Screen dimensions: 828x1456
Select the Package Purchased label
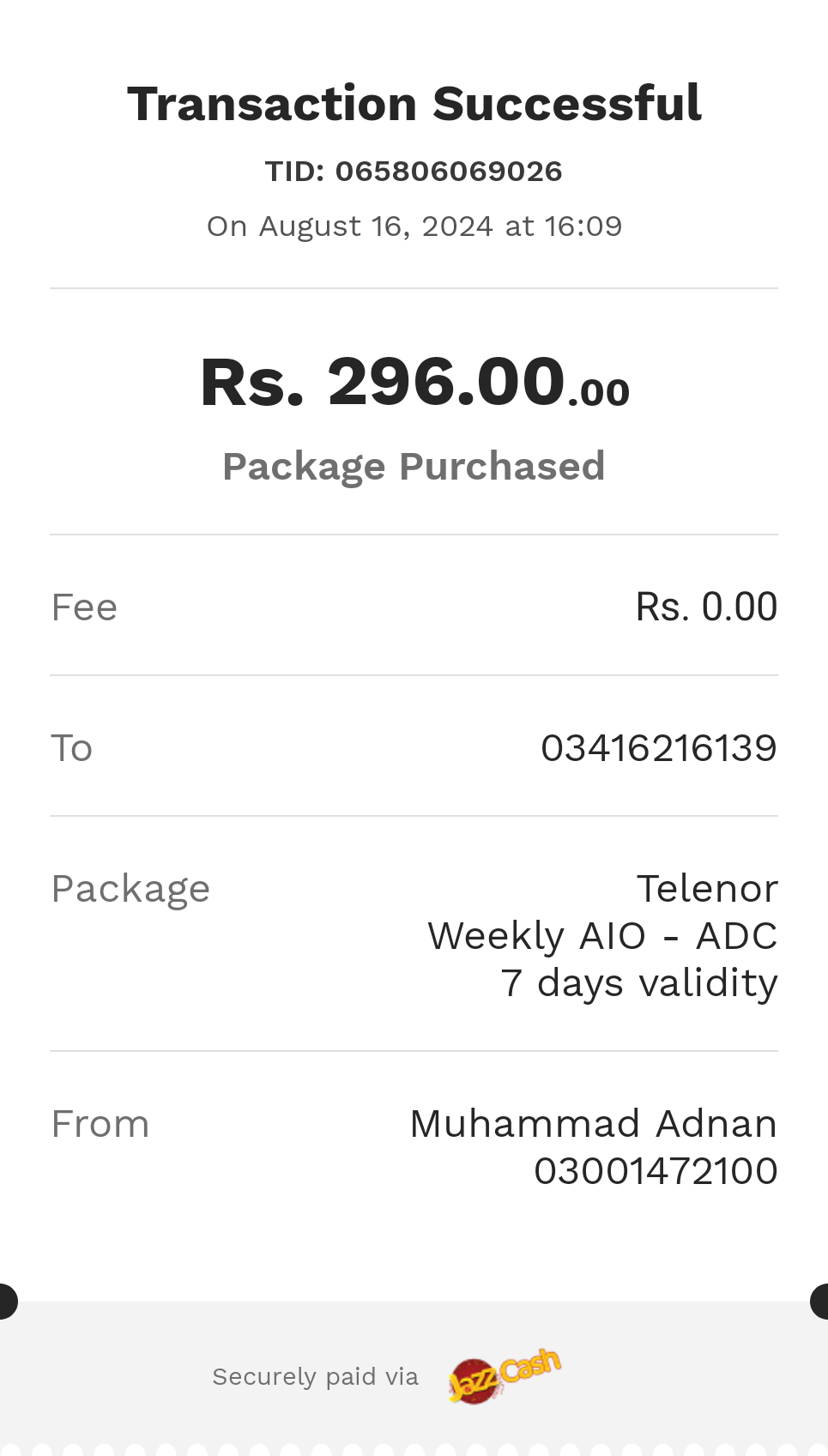[x=414, y=468]
